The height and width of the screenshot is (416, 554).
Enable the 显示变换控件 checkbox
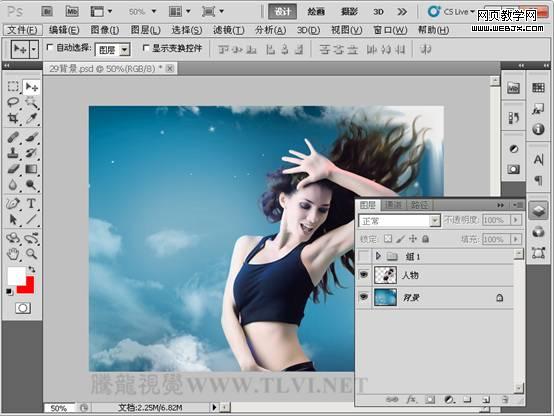(x=145, y=47)
